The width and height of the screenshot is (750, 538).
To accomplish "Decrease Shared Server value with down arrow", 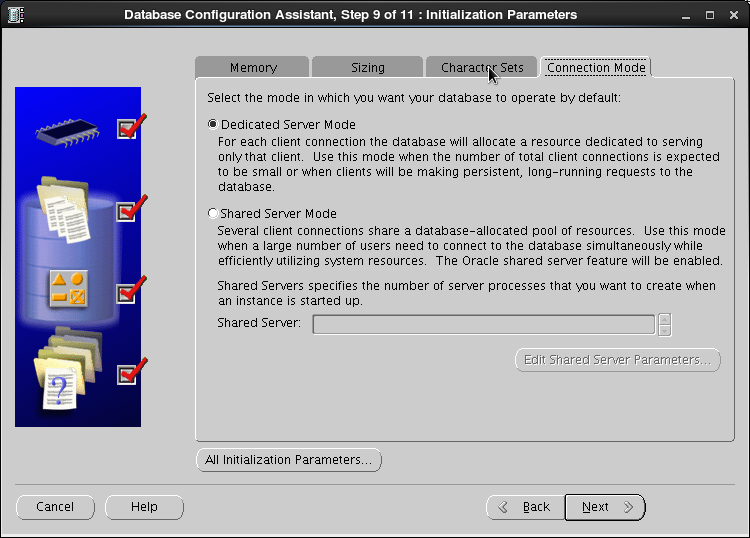I will tap(664, 330).
